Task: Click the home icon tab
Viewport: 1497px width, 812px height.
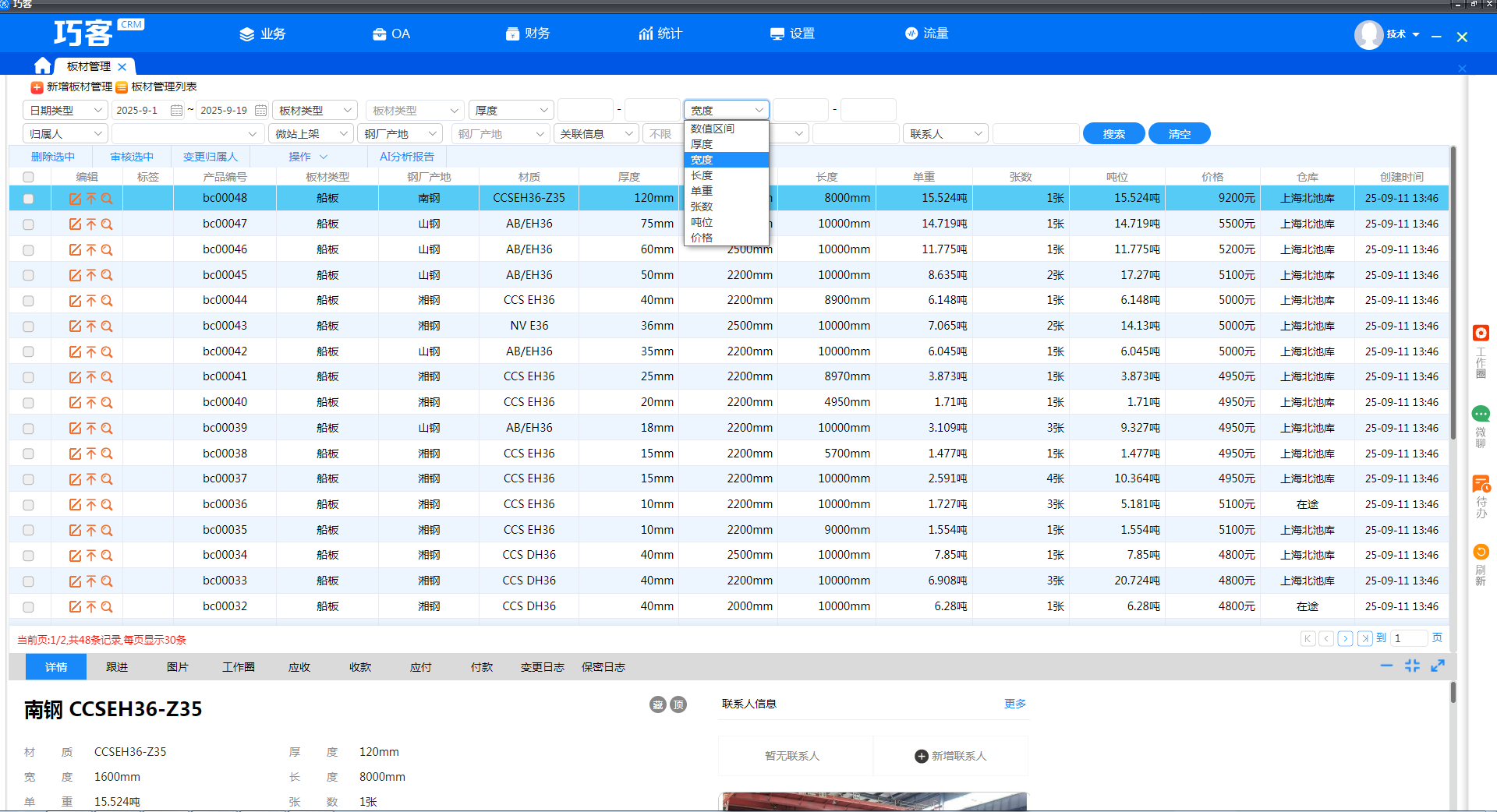Action: point(43,65)
